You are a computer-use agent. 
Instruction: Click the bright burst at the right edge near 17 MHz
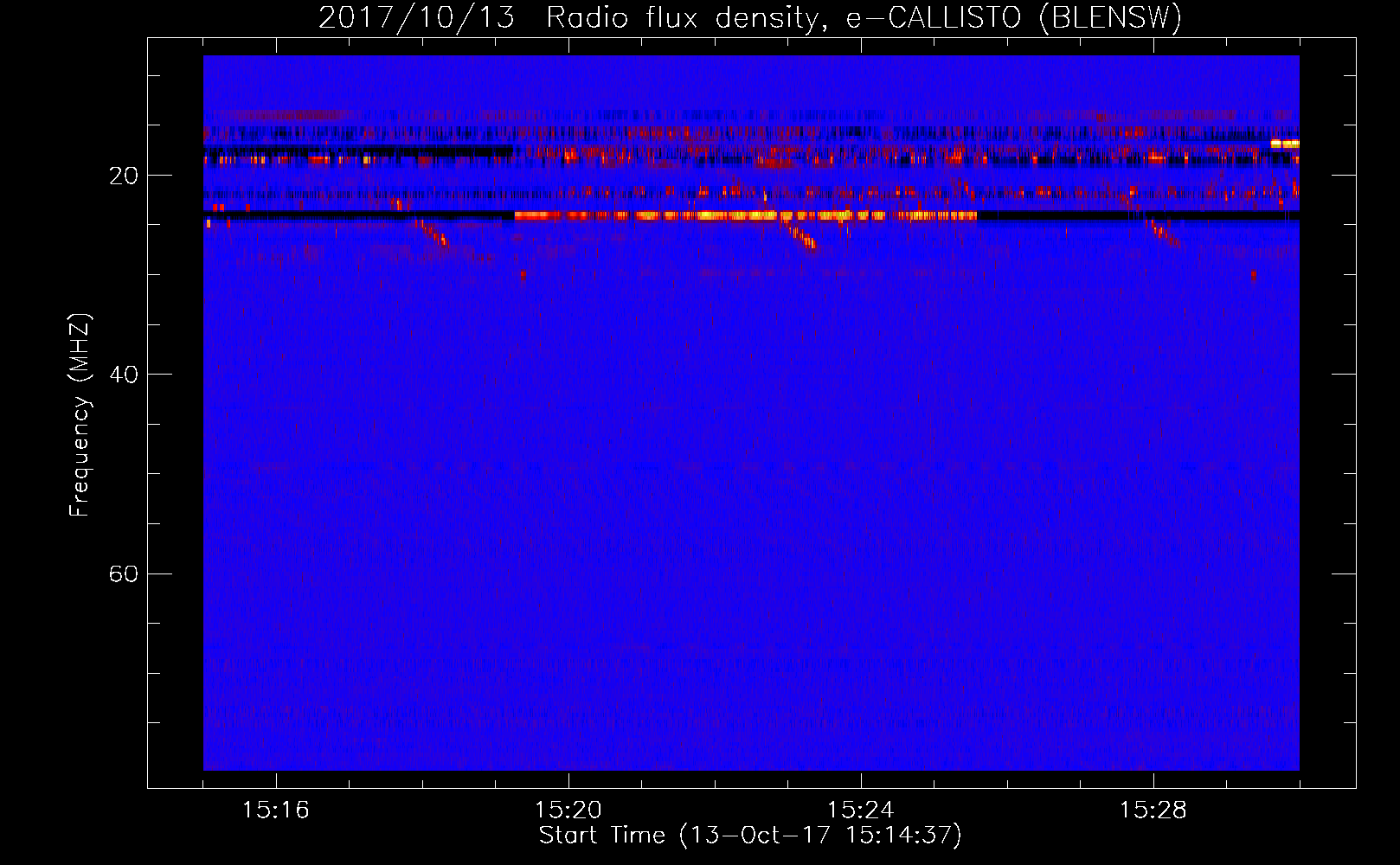(1285, 144)
